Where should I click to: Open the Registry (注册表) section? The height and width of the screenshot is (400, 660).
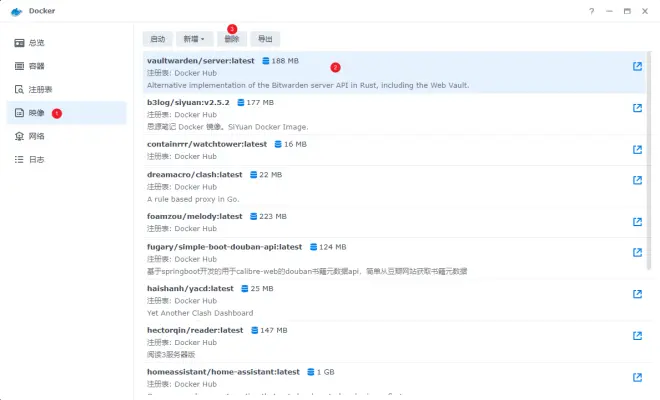click(x=67, y=89)
